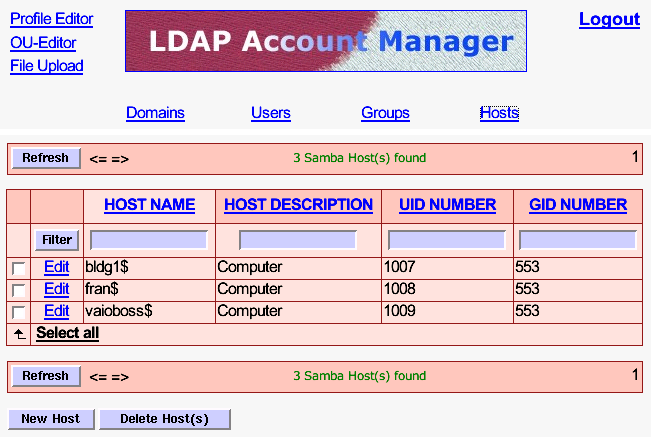
Task: Edit the vaioboss$ host entry
Action: click(57, 311)
